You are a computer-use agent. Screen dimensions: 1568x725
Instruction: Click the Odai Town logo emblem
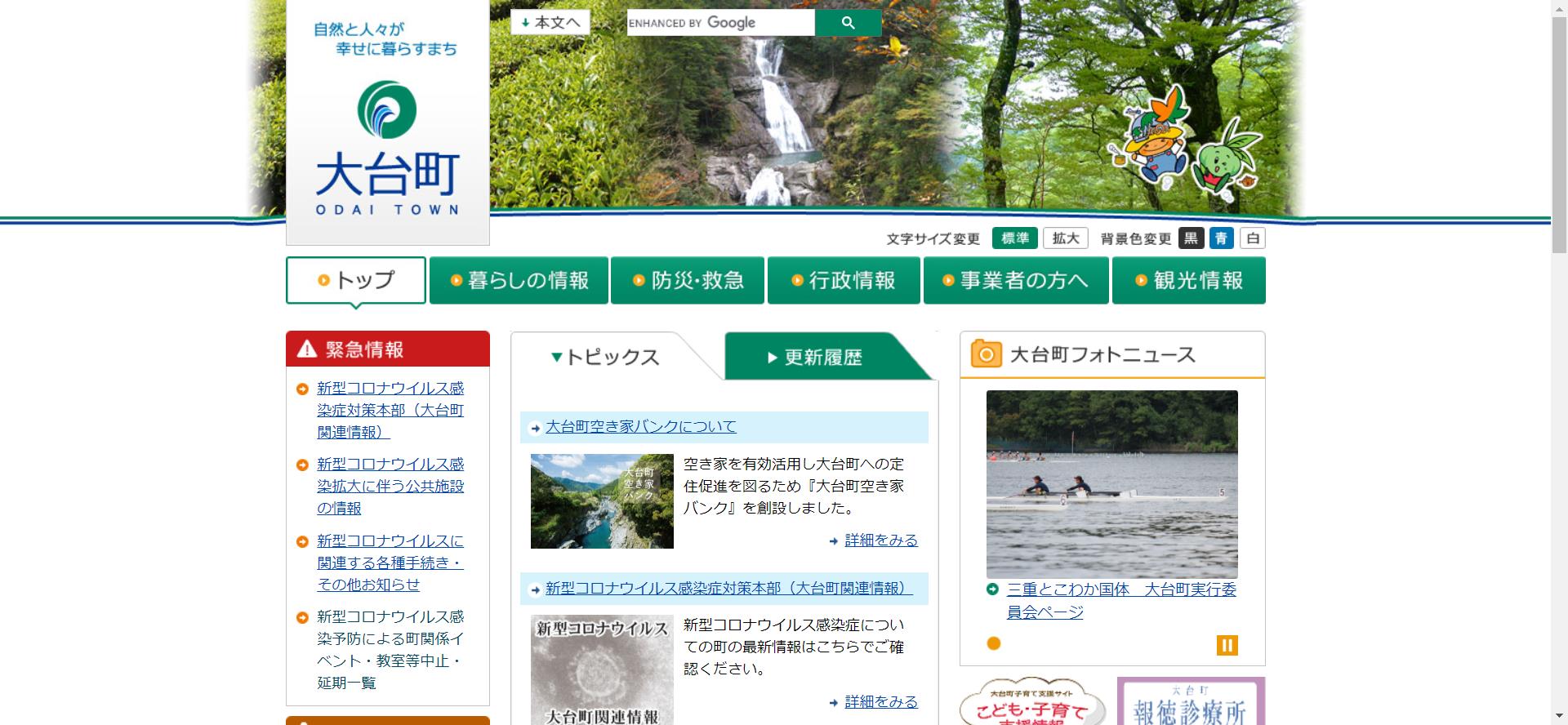point(387,109)
